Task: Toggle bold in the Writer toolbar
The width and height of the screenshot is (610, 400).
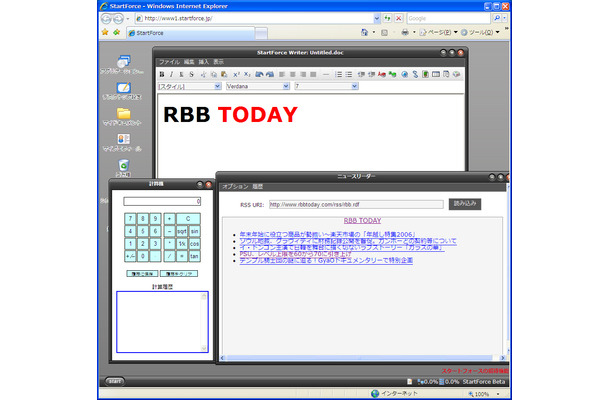Action: (162, 74)
